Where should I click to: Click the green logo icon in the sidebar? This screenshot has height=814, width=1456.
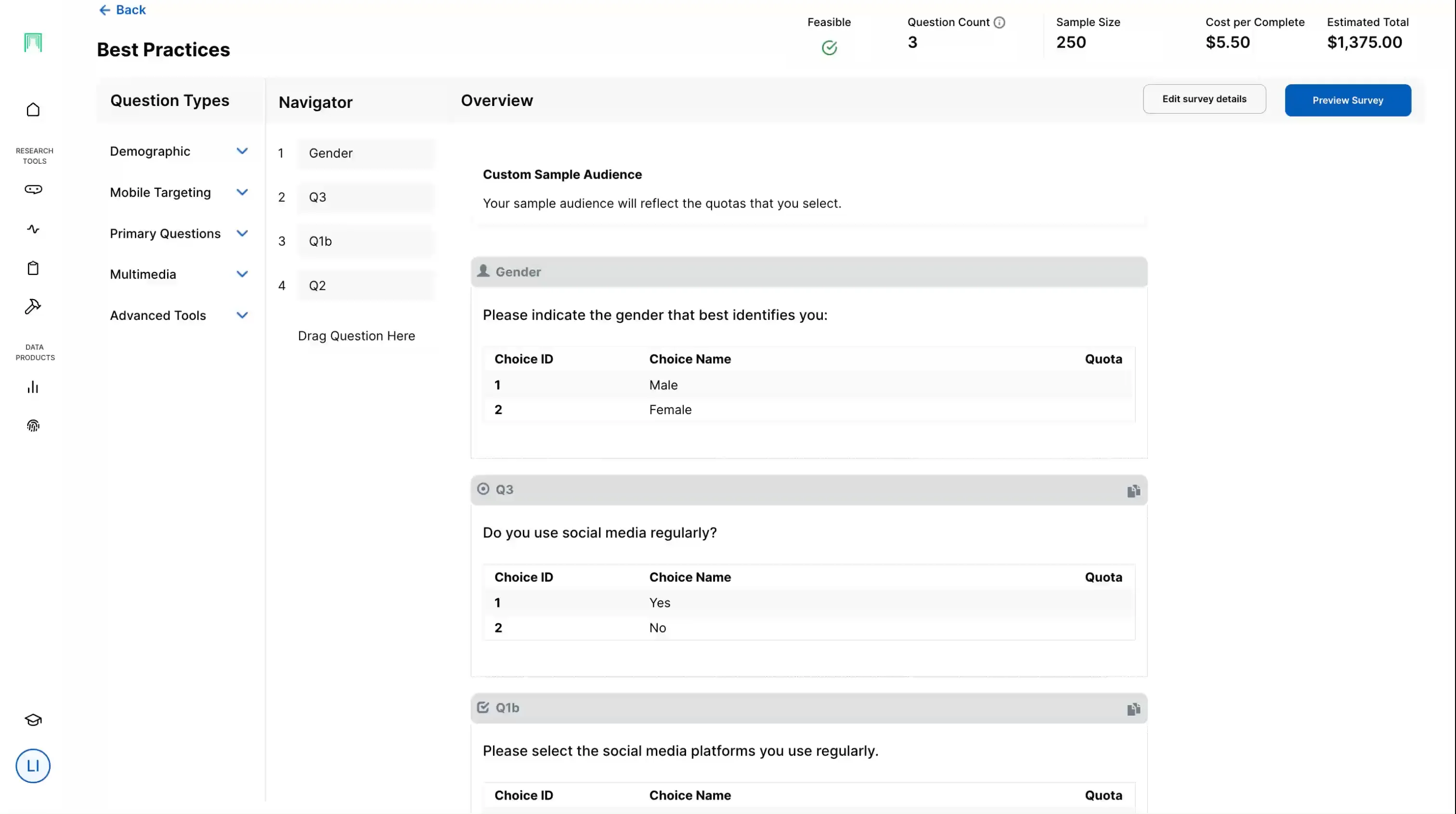[x=33, y=42]
